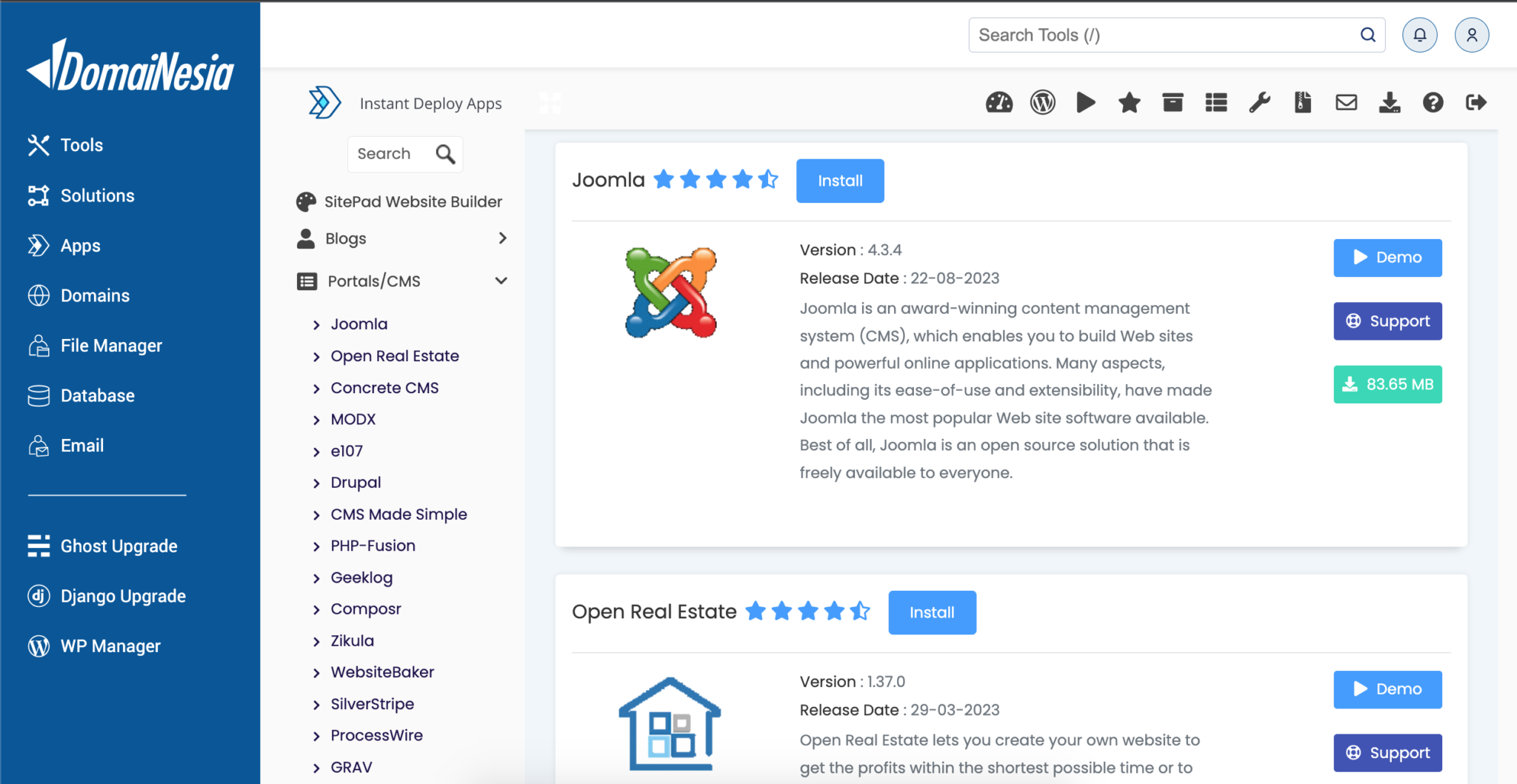The height and width of the screenshot is (784, 1517).
Task: Open the wrench settings toolbar icon
Action: [x=1259, y=102]
